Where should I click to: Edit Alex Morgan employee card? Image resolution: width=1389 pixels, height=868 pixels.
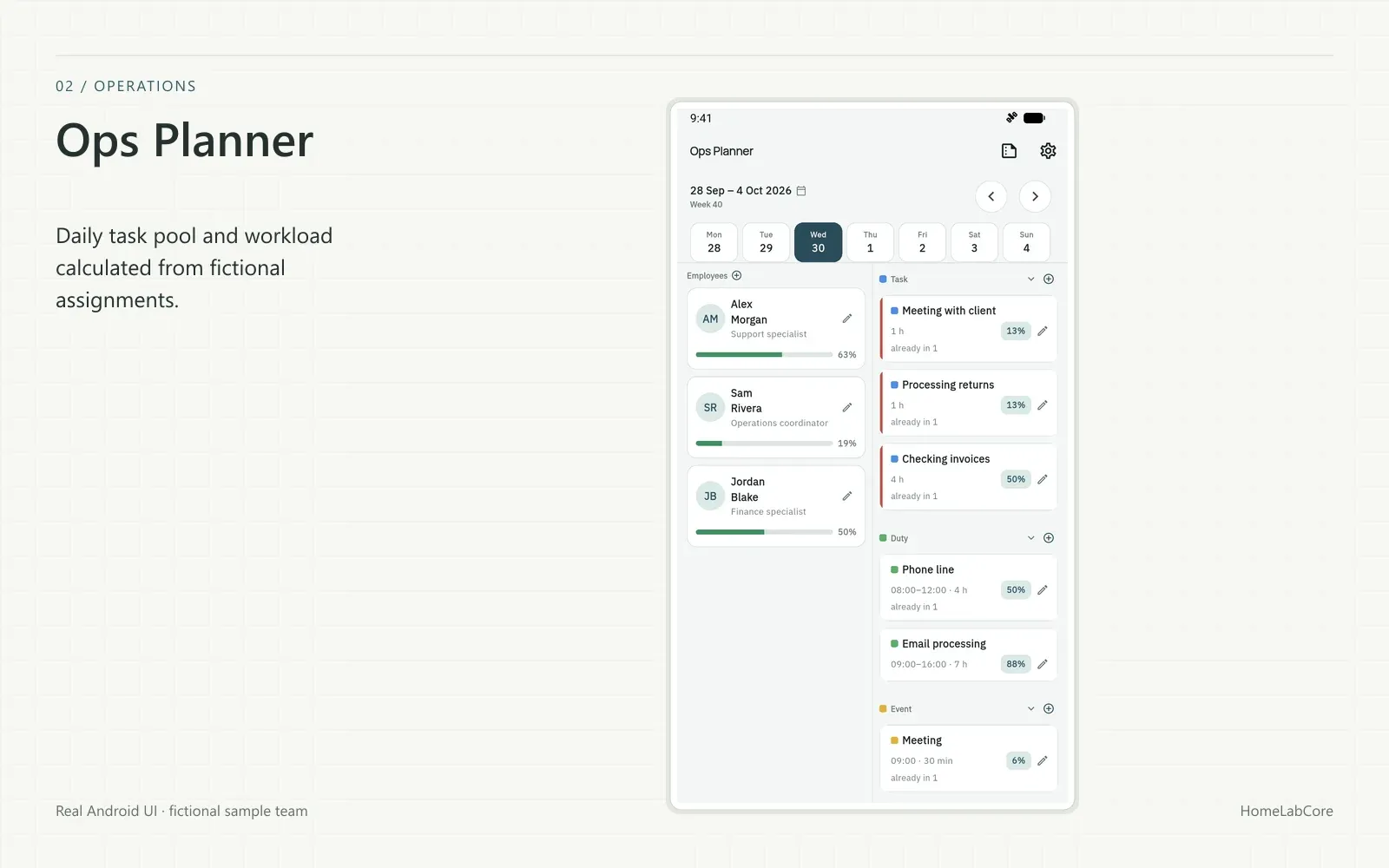tap(847, 319)
